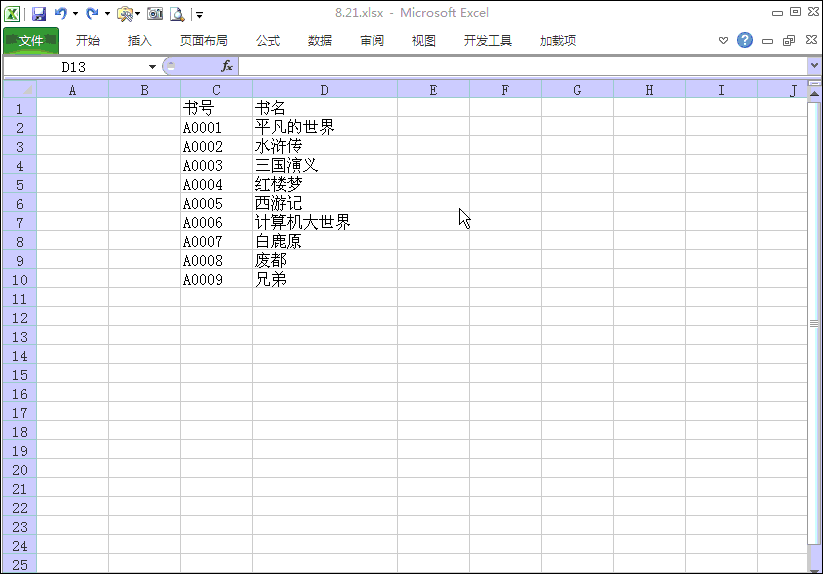The height and width of the screenshot is (574, 823).
Task: Select cell with 白鹿原
Action: tap(325, 241)
